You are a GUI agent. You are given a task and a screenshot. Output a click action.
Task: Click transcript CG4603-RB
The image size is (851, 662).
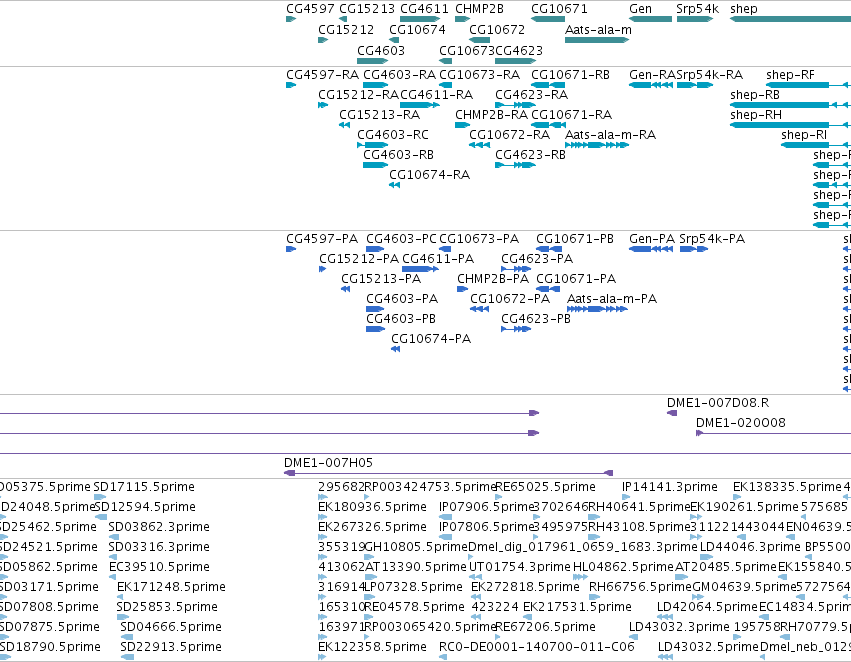(x=398, y=155)
